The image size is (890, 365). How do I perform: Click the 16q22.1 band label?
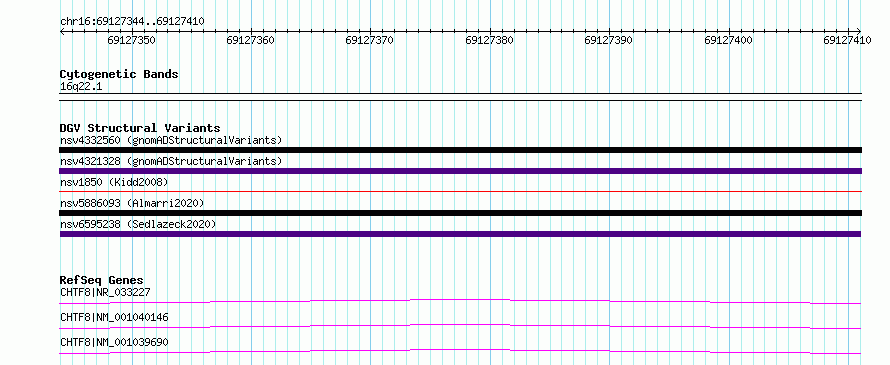tap(81, 87)
